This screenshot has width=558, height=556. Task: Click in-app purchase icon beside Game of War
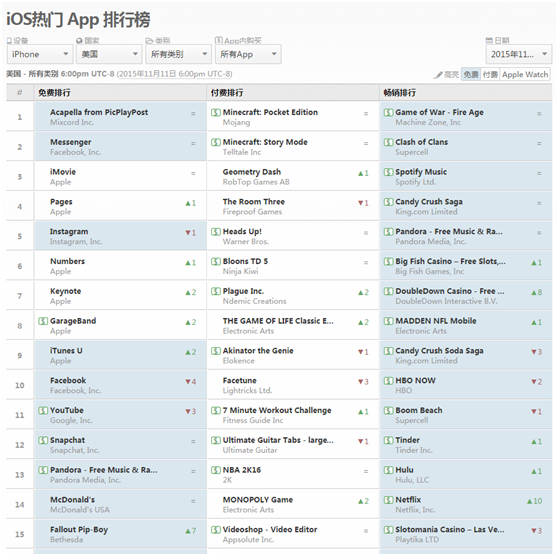click(388, 112)
